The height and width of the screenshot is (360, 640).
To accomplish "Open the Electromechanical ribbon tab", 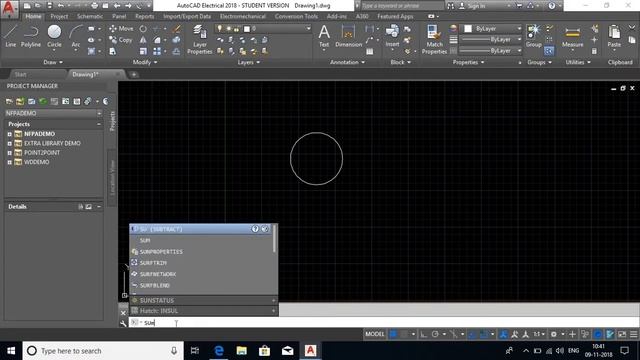I will [242, 16].
